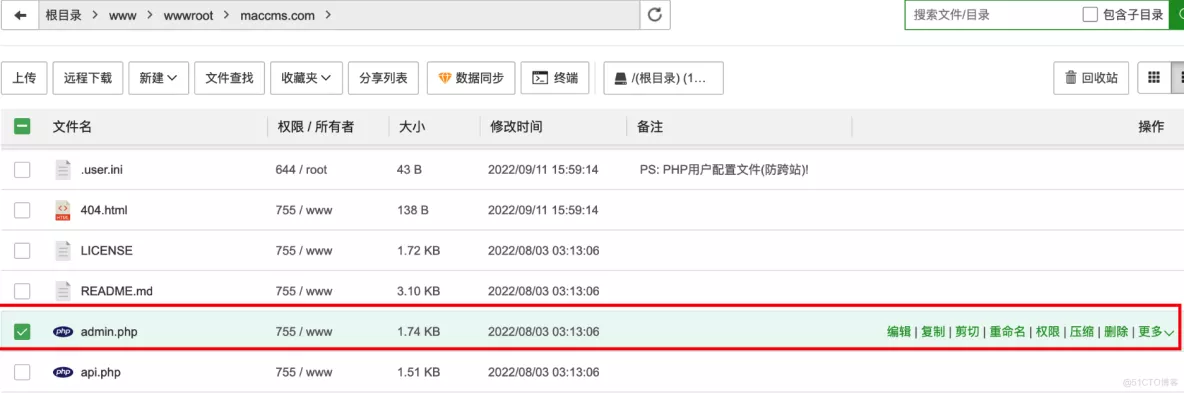Click the admin.php PHP icon

tap(63, 331)
